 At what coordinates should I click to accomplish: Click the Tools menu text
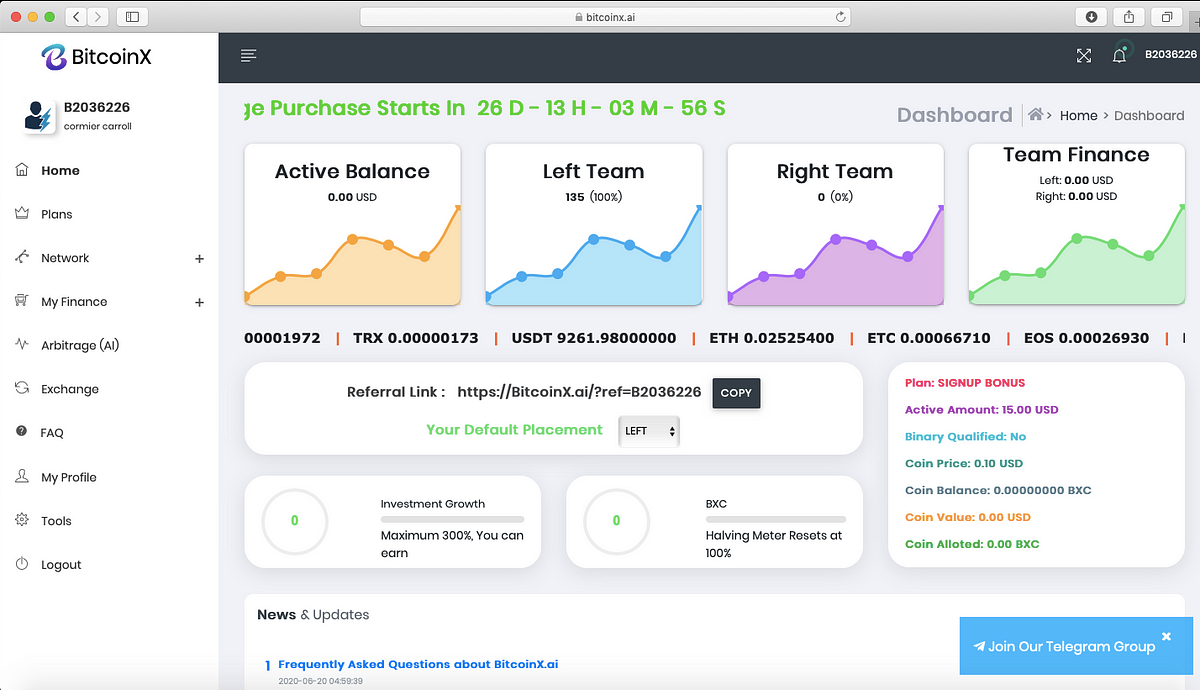[56, 521]
